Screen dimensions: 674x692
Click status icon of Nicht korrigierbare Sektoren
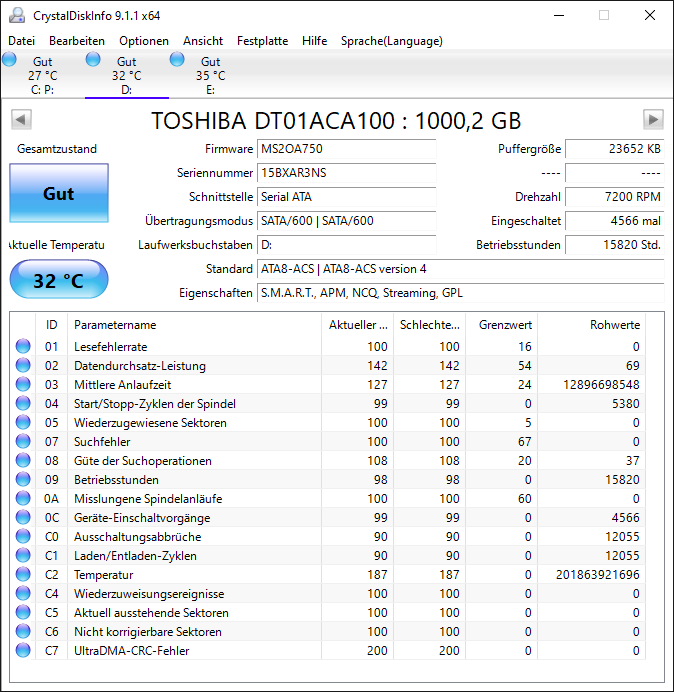(x=23, y=631)
